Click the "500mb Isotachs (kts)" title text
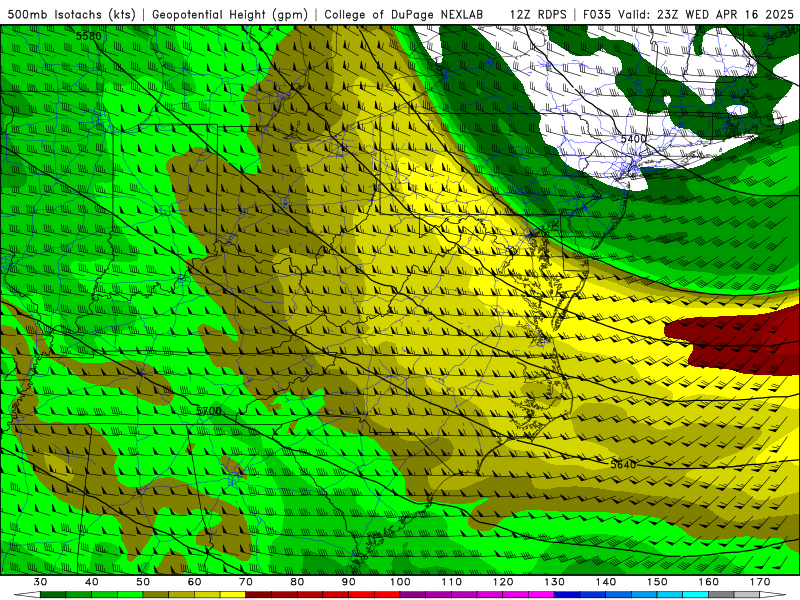The image size is (800, 600). coord(71,15)
